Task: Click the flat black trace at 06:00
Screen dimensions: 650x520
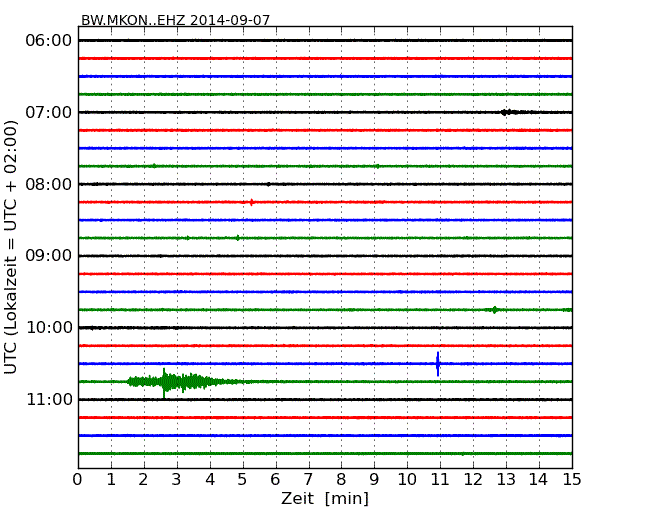Action: (x=325, y=40)
